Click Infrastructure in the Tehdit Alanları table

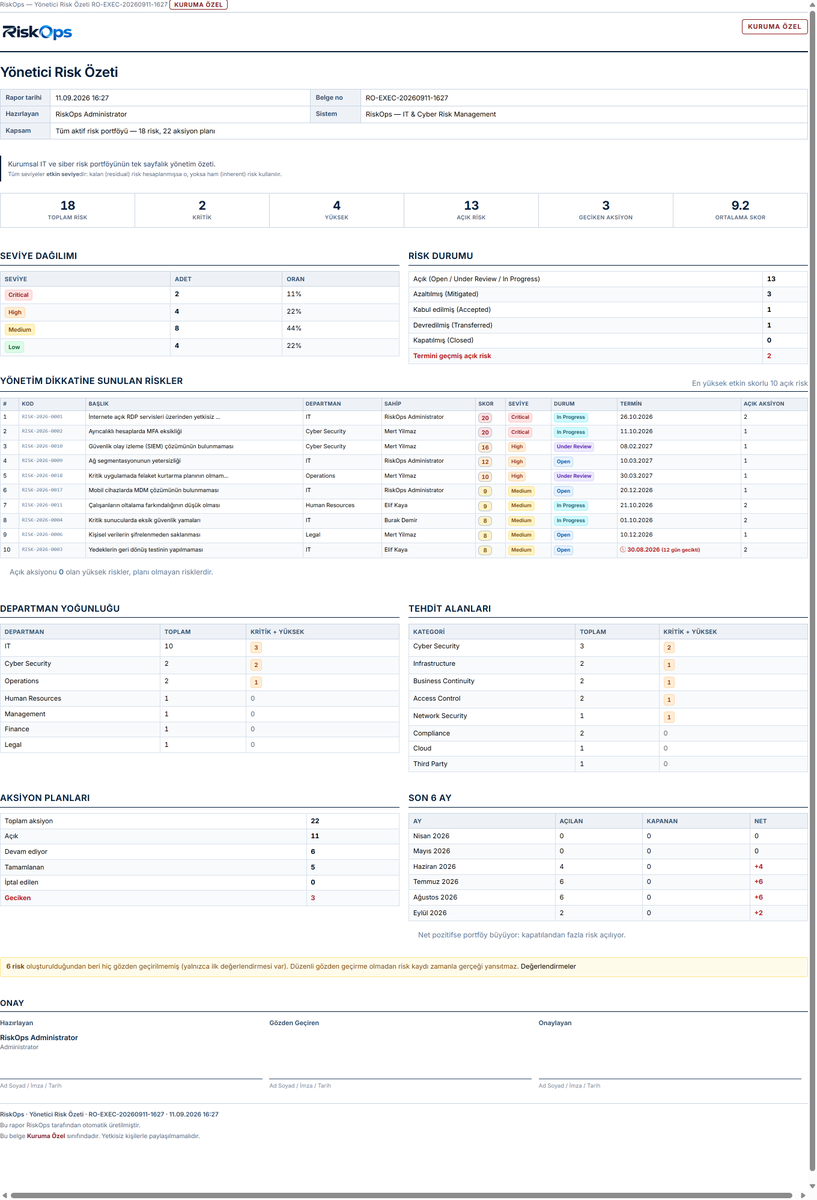434,664
